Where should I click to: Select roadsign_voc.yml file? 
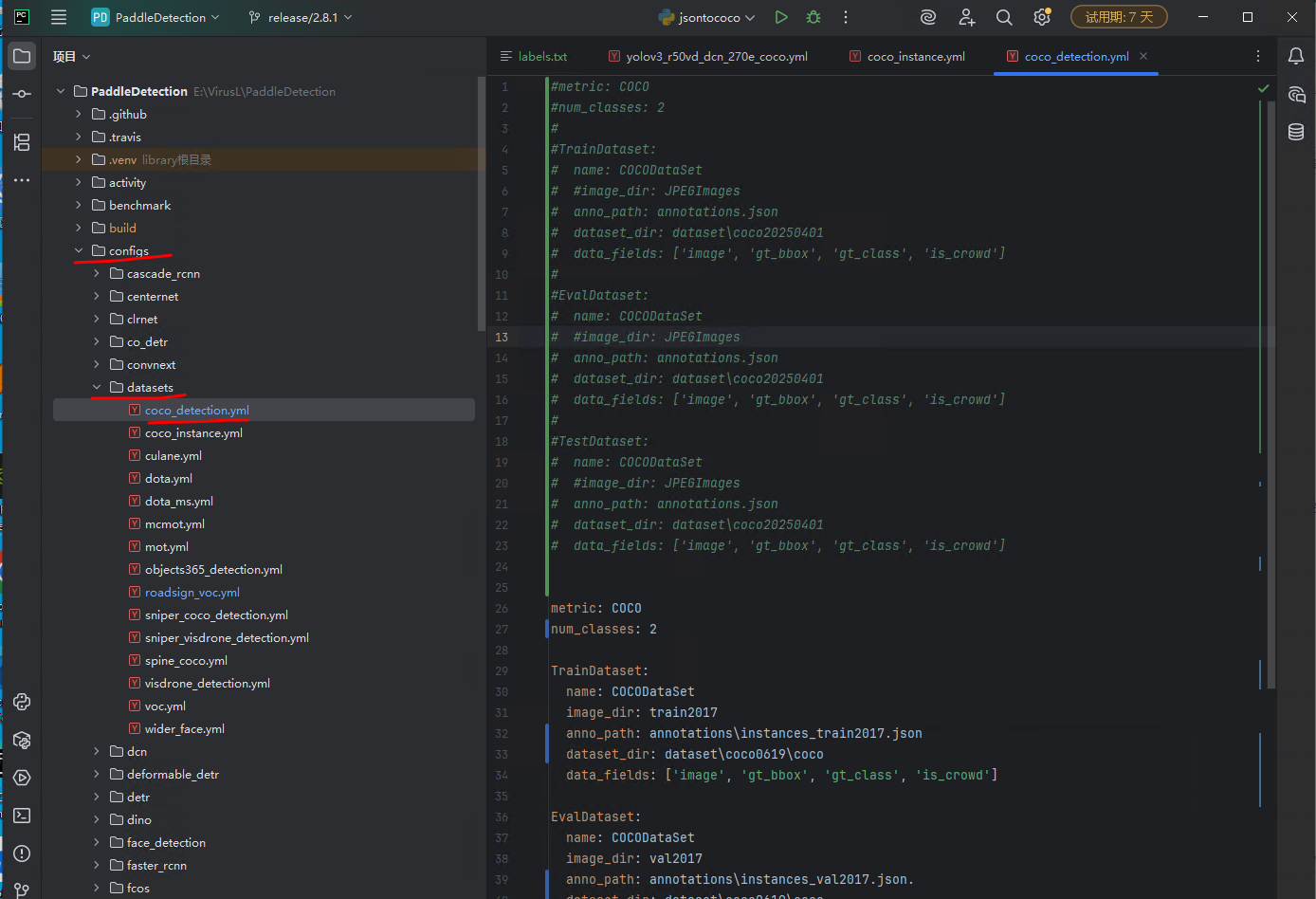tap(192, 592)
